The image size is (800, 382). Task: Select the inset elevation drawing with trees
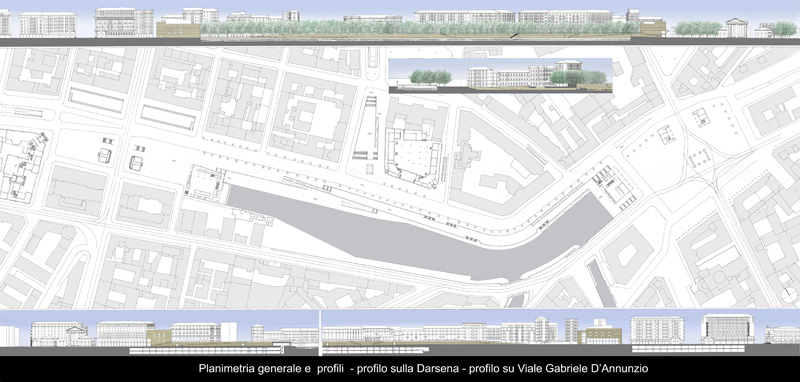(x=500, y=76)
